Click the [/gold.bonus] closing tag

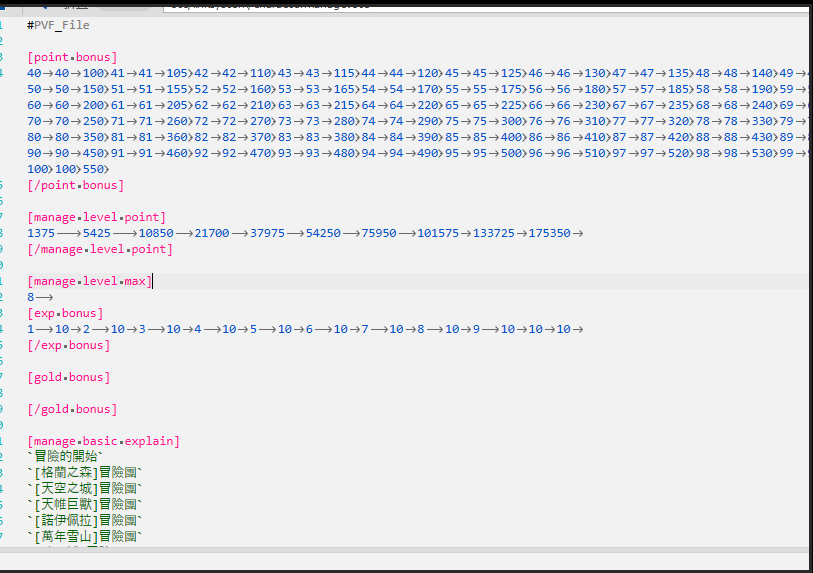[x=72, y=409]
